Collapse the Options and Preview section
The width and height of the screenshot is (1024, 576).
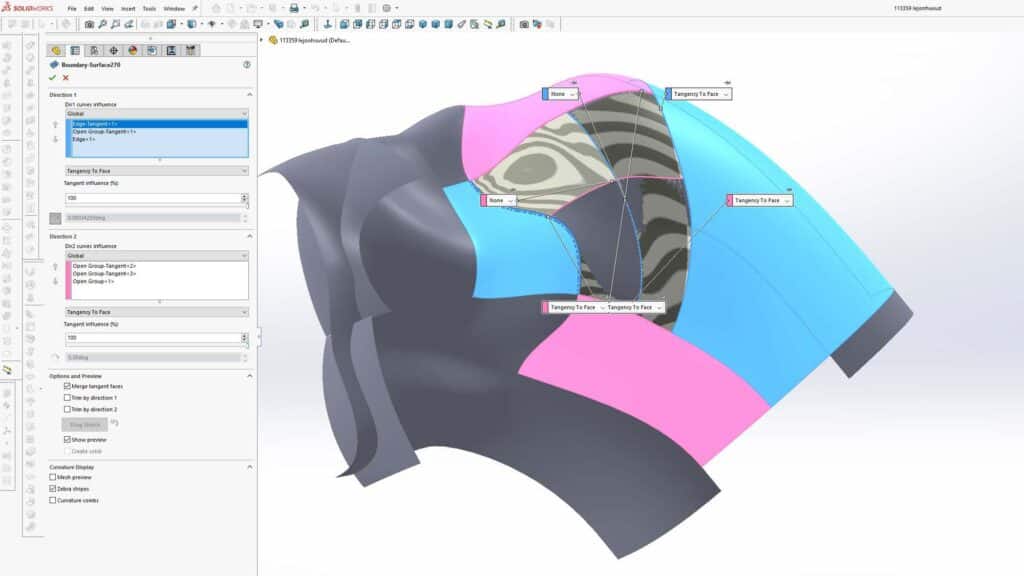pyautogui.click(x=249, y=375)
